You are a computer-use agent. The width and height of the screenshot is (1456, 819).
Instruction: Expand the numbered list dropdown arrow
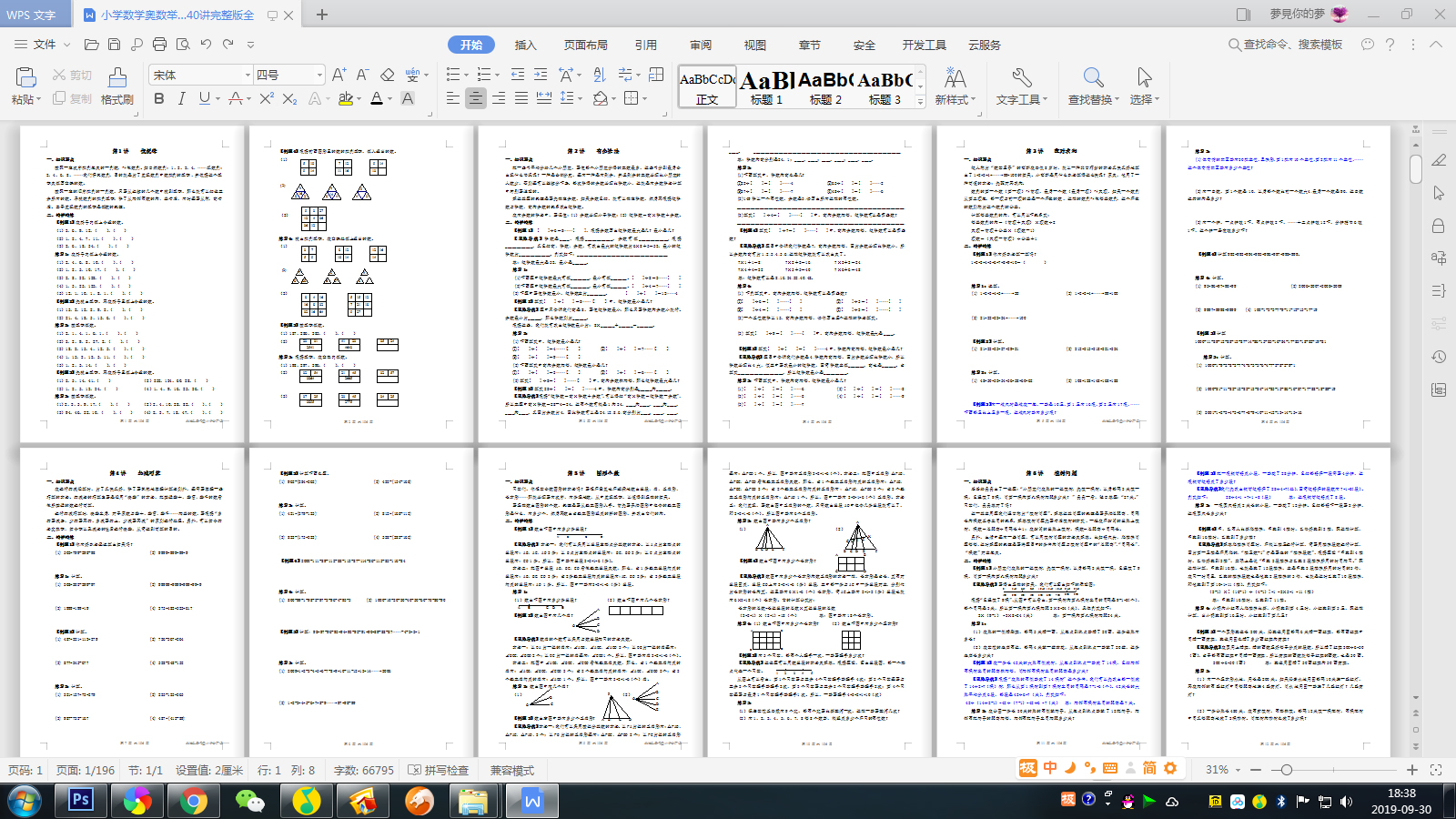tap(499, 76)
